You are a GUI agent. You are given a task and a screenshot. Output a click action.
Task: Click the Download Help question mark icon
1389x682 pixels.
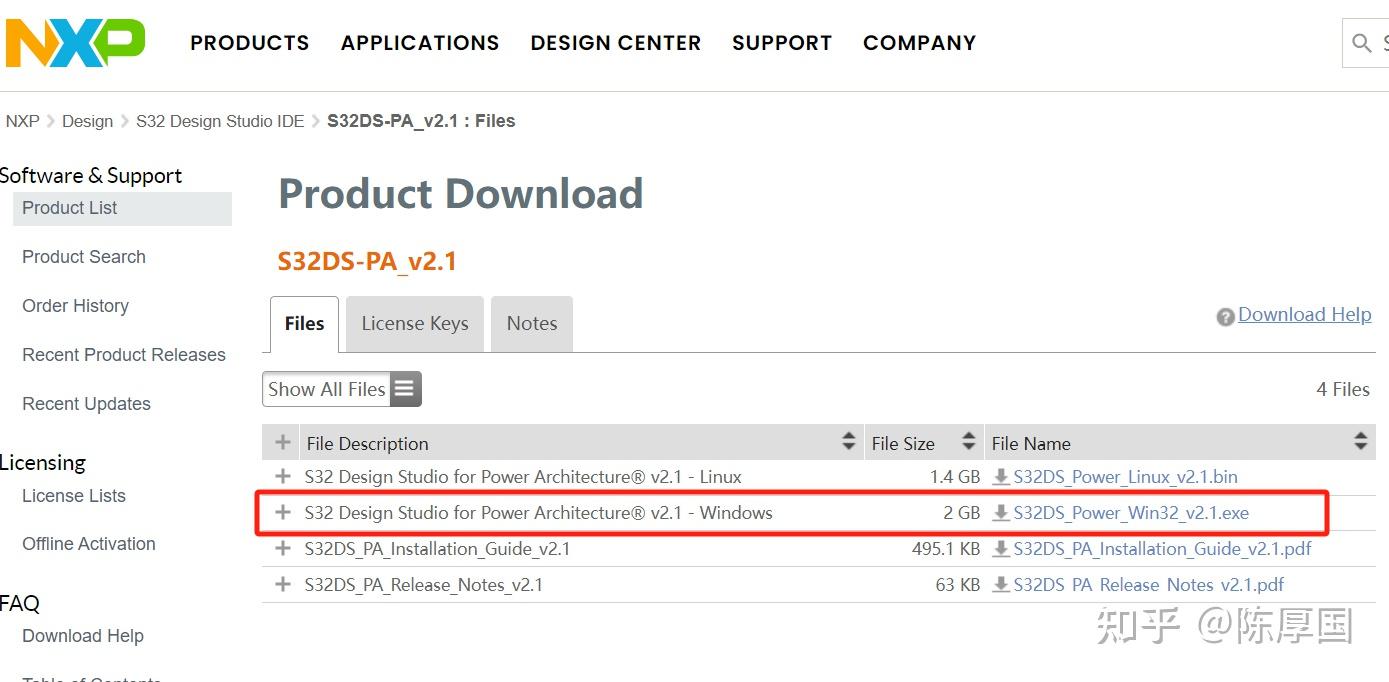click(1225, 317)
